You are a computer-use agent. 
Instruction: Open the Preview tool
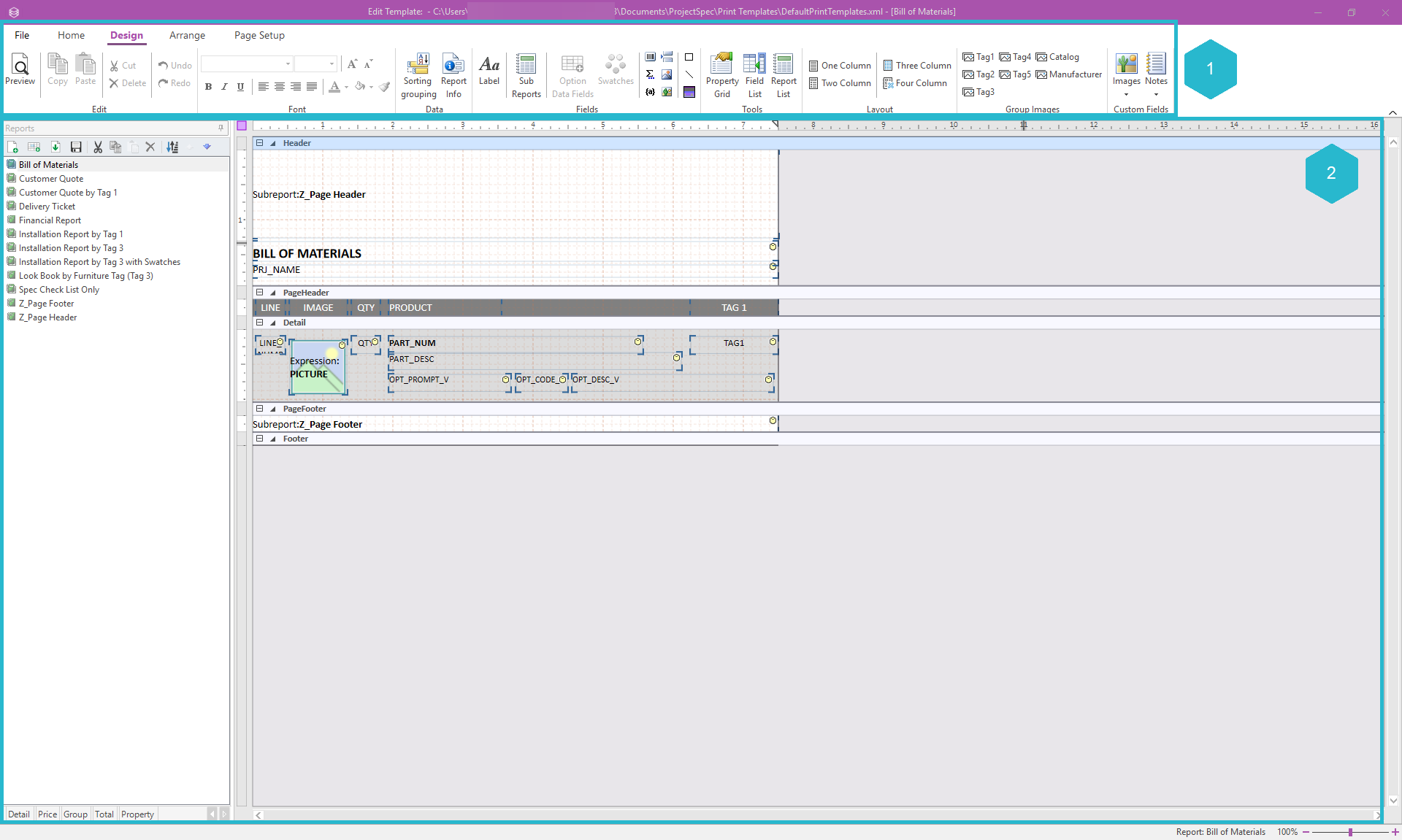click(x=20, y=70)
